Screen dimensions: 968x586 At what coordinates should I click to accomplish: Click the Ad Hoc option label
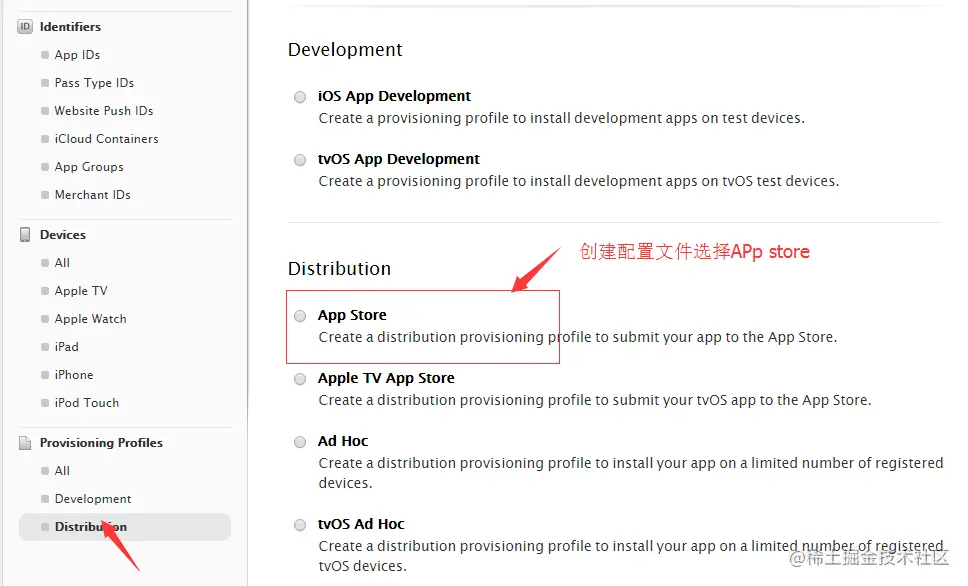tap(343, 441)
